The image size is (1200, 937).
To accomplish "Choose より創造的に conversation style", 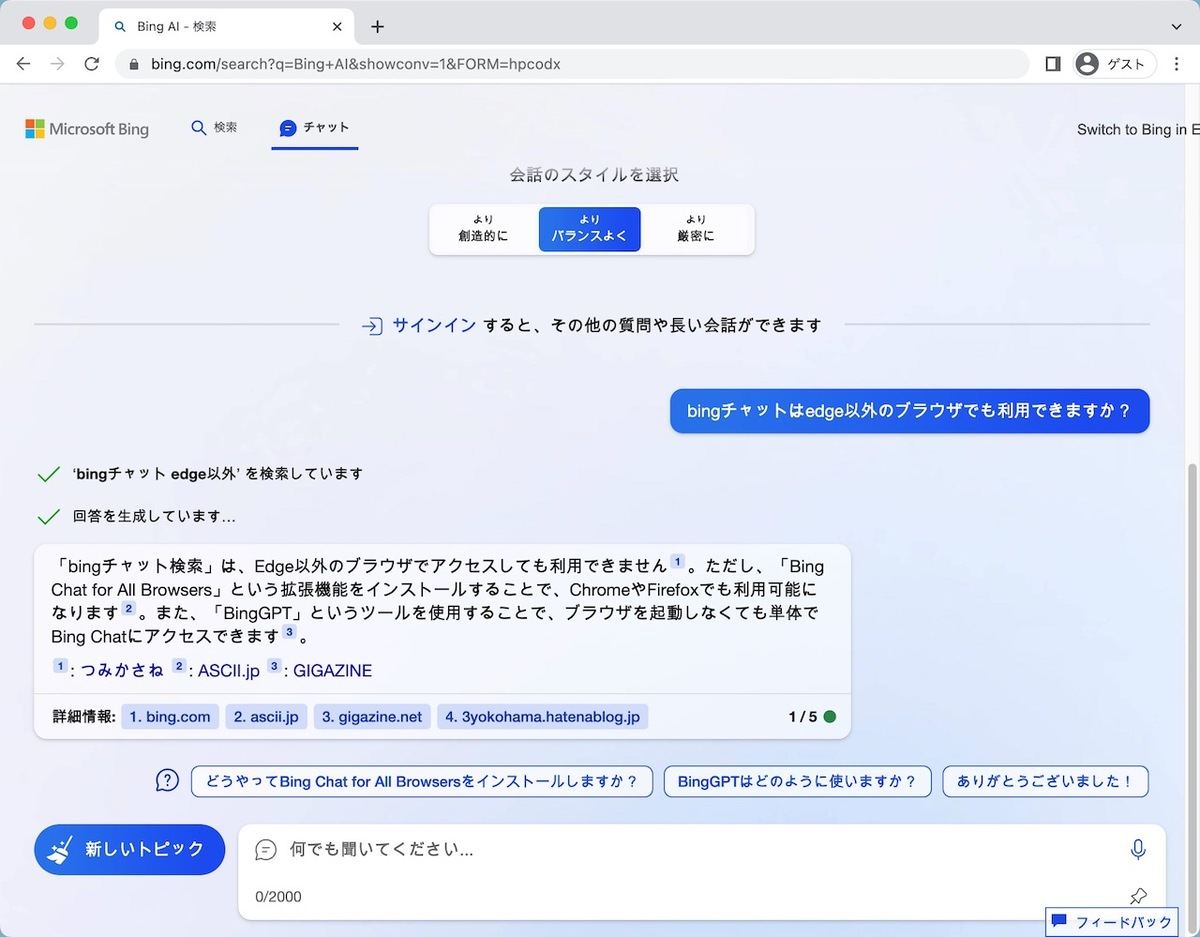I will coord(484,229).
